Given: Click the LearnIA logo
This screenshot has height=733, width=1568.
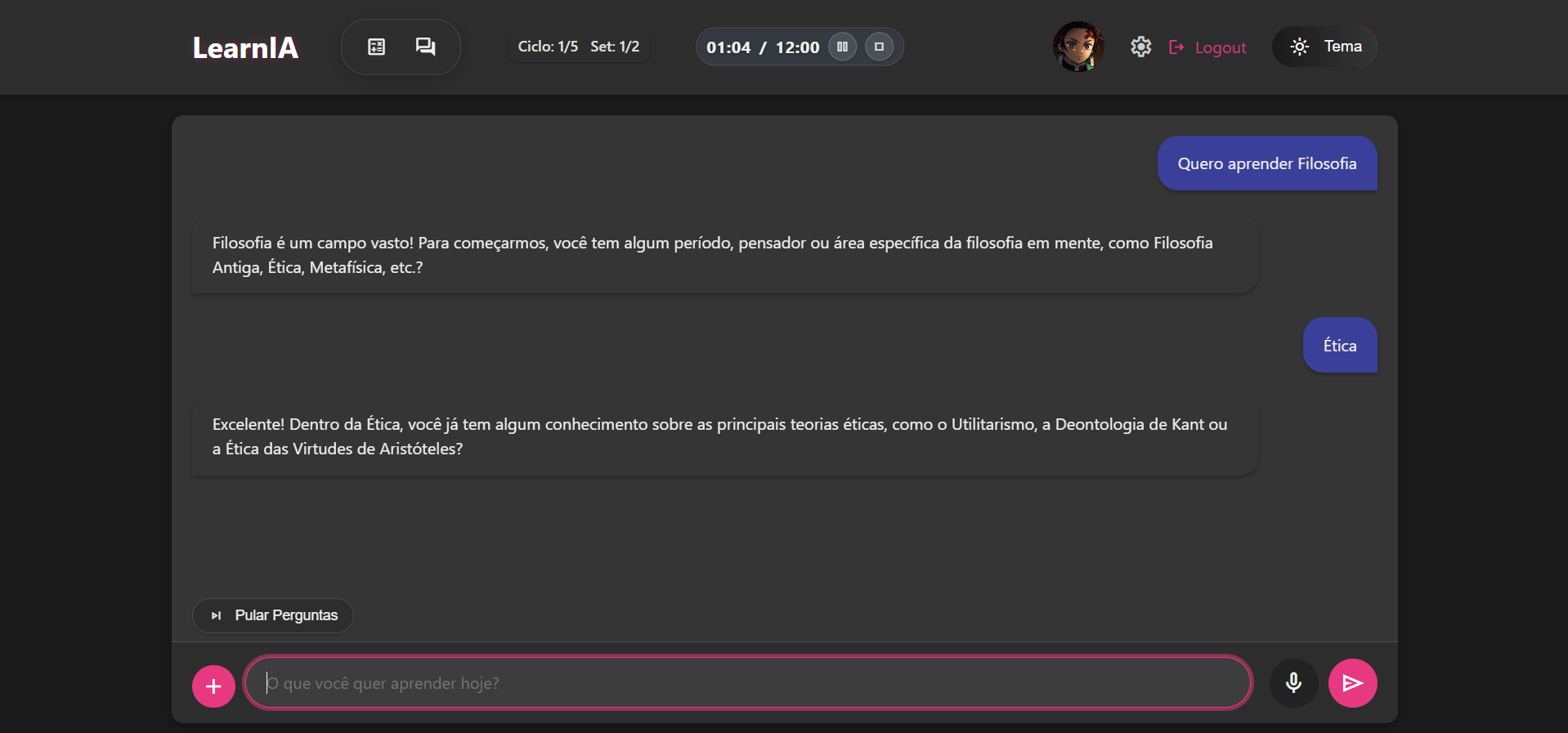Looking at the screenshot, I should [x=245, y=47].
